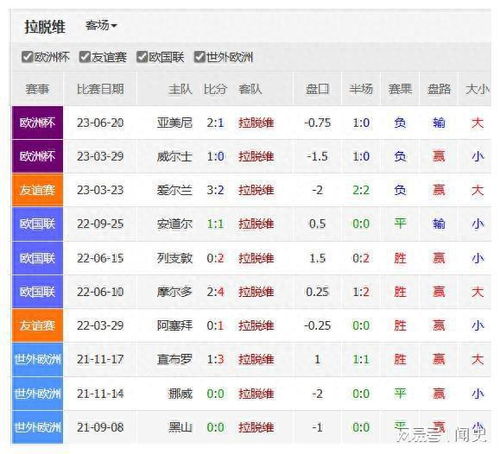This screenshot has width=500, height=454.
Task: Uncheck the 欧洲杯 filter checkbox
Action: 27,57
